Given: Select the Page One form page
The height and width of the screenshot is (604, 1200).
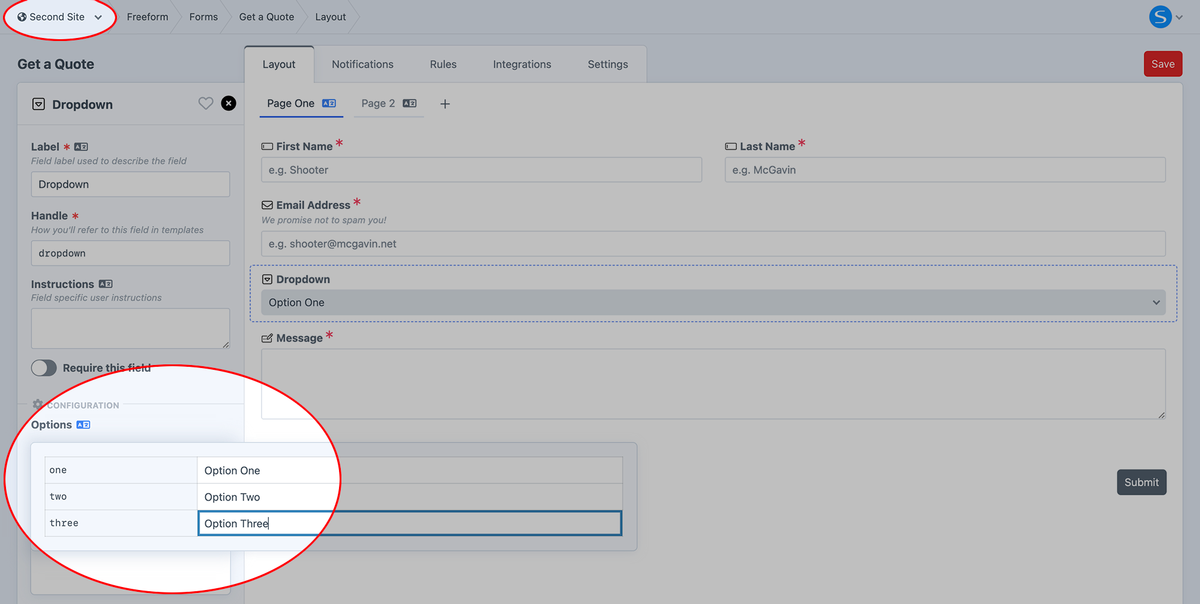Looking at the screenshot, I should [x=291, y=103].
